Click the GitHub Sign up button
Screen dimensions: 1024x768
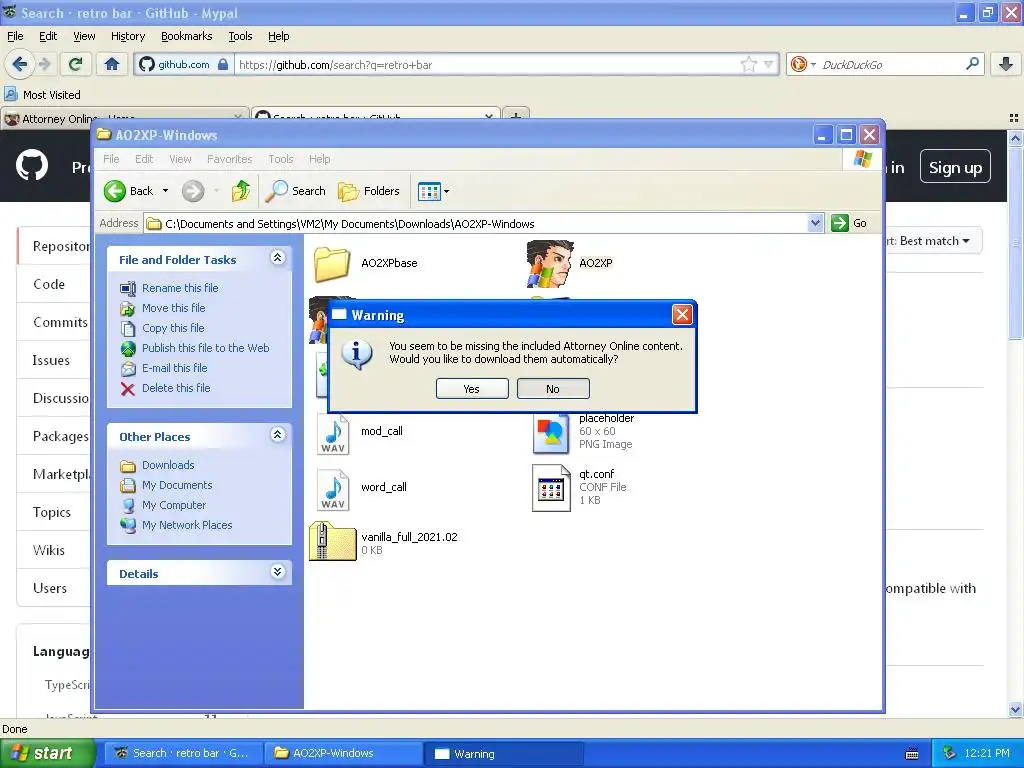[955, 167]
